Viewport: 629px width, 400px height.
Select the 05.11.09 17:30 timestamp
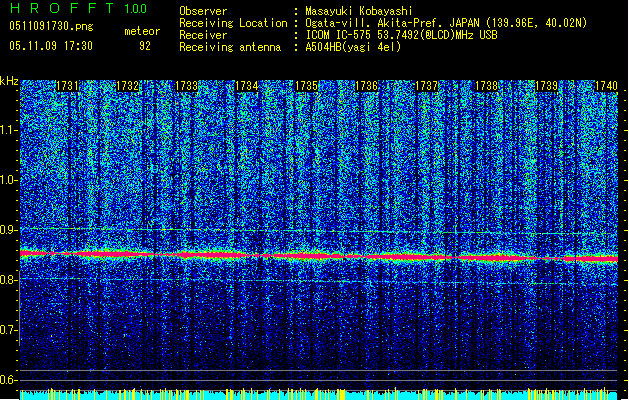point(50,45)
